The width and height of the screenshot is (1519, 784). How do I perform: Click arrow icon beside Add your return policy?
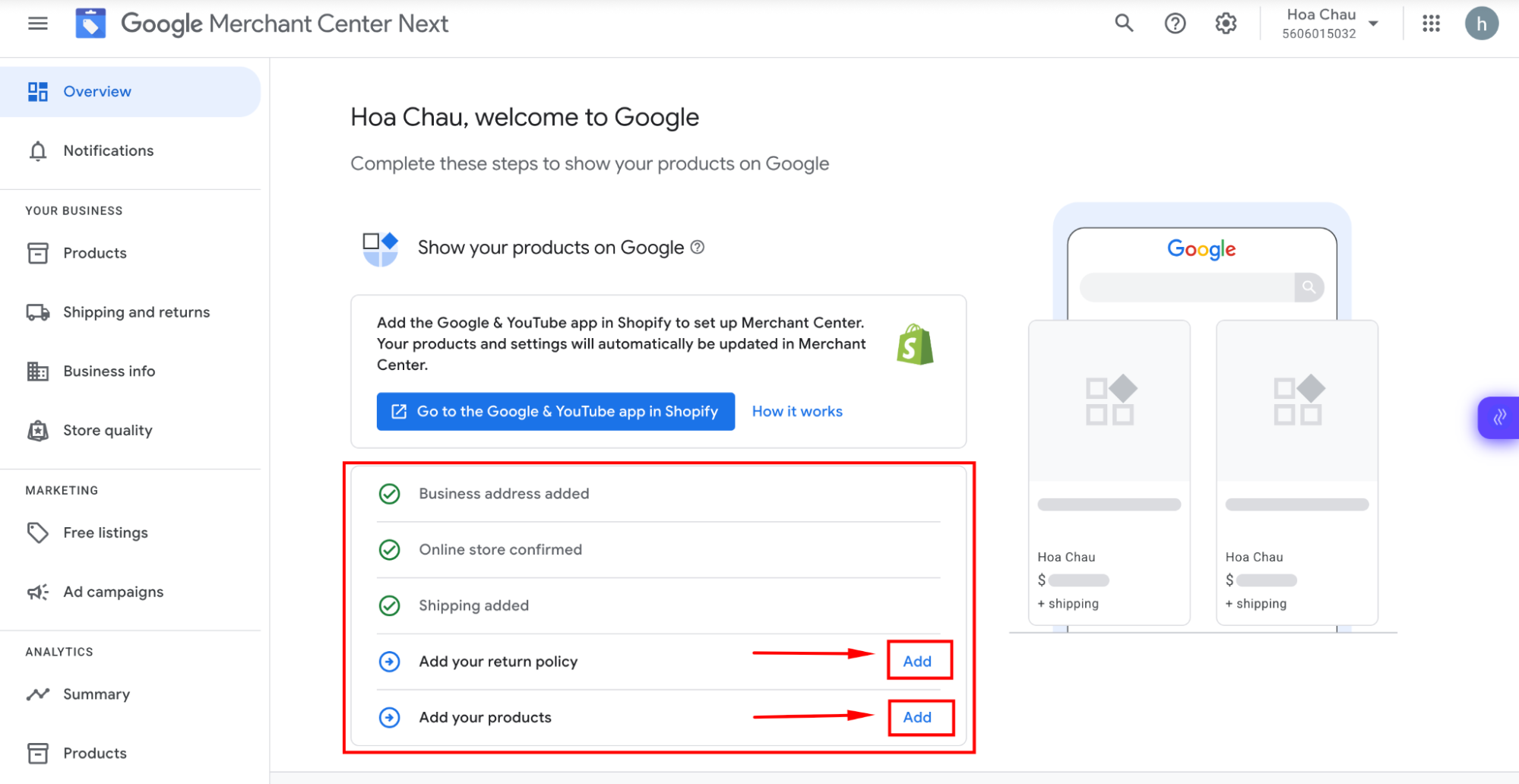[389, 662]
